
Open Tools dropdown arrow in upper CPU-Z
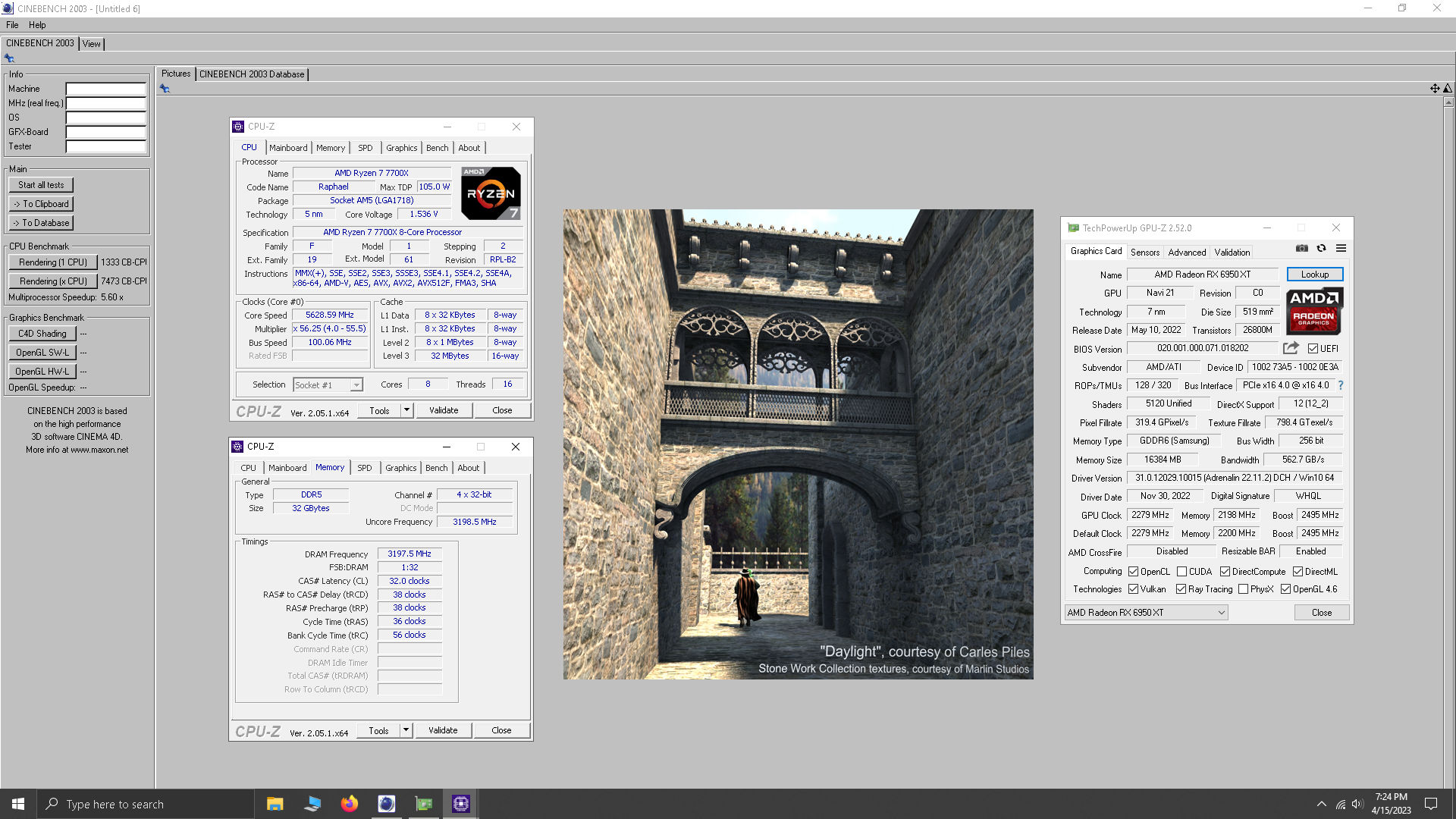click(406, 410)
